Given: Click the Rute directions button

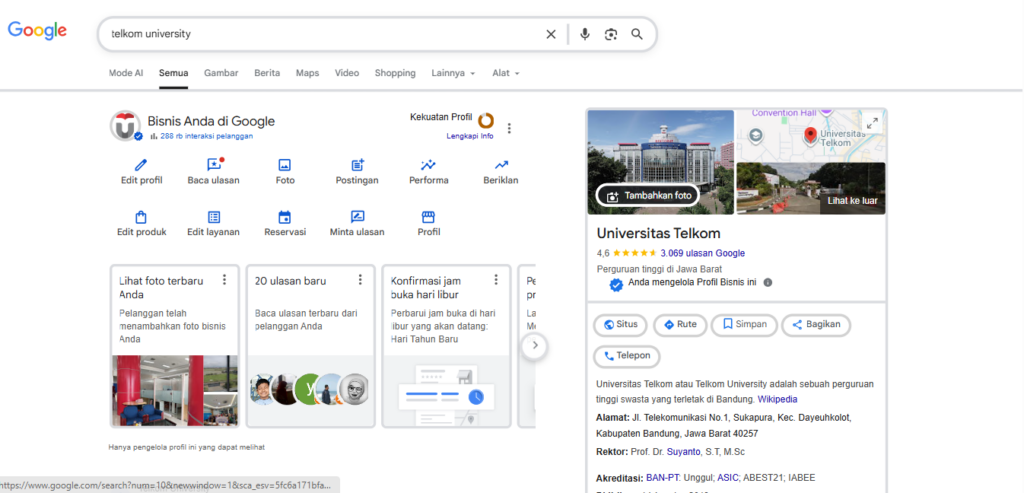Looking at the screenshot, I should (680, 325).
